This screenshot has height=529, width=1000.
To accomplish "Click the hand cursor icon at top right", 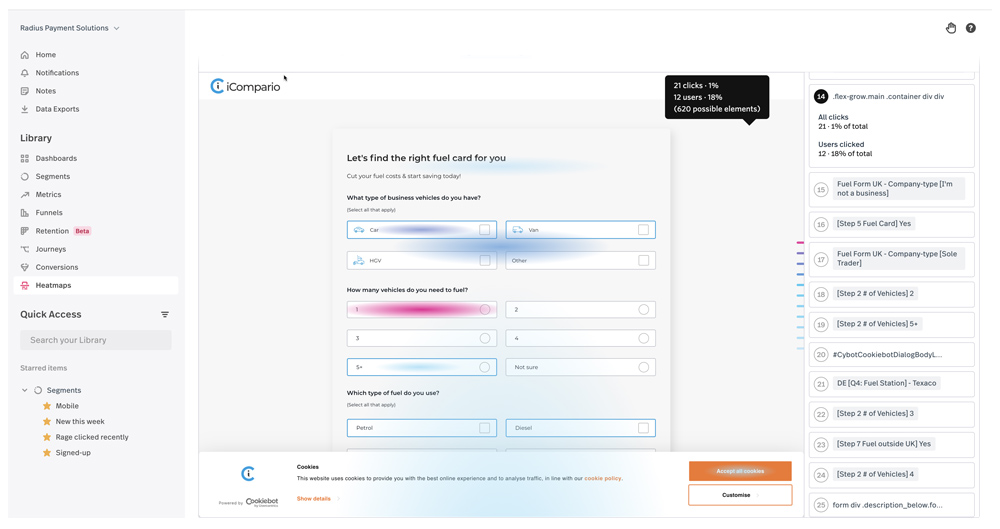I will (x=951, y=28).
